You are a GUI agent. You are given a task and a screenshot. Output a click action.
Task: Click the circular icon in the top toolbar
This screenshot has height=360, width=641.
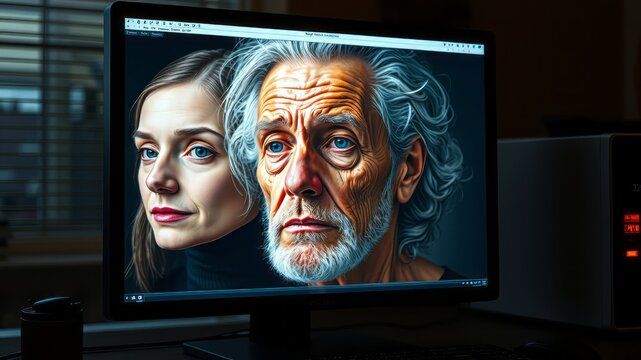pos(139,22)
